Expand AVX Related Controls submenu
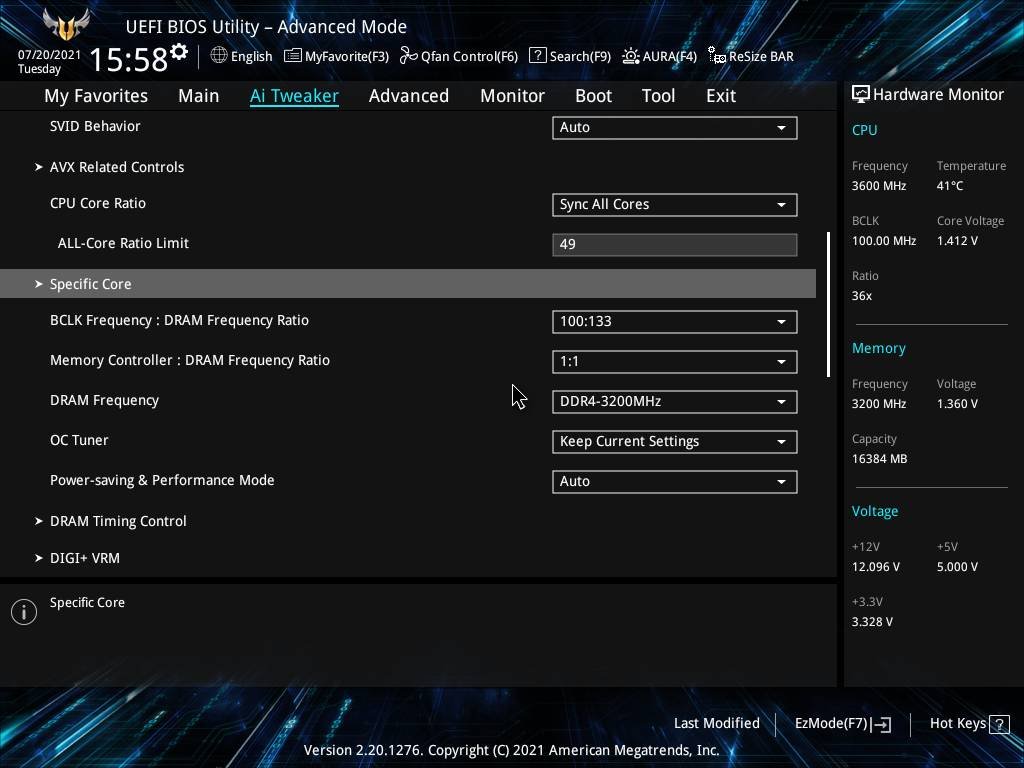The width and height of the screenshot is (1024, 768). click(116, 167)
